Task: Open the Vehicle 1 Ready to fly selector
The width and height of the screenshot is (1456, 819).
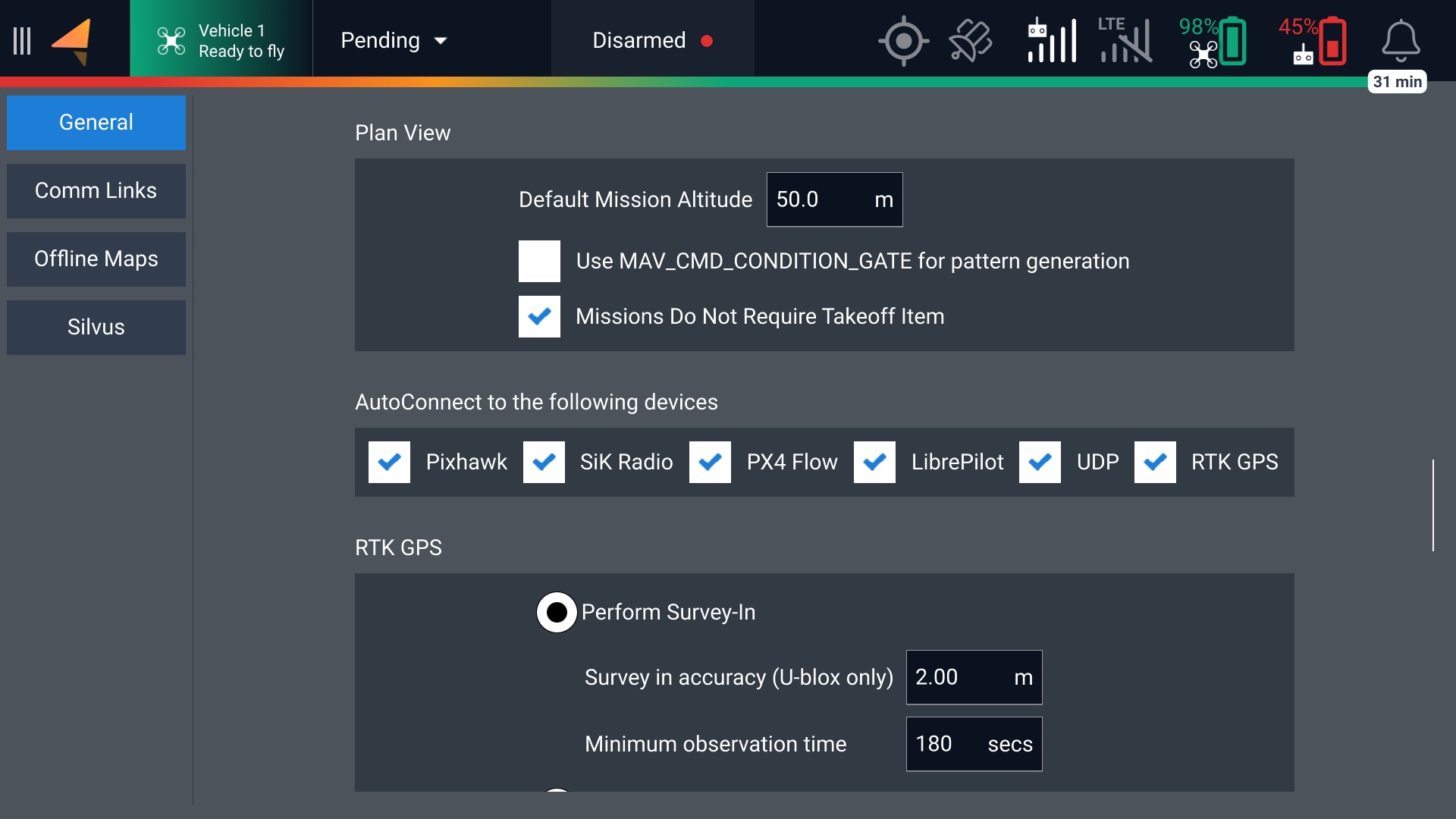Action: pyautogui.click(x=221, y=41)
